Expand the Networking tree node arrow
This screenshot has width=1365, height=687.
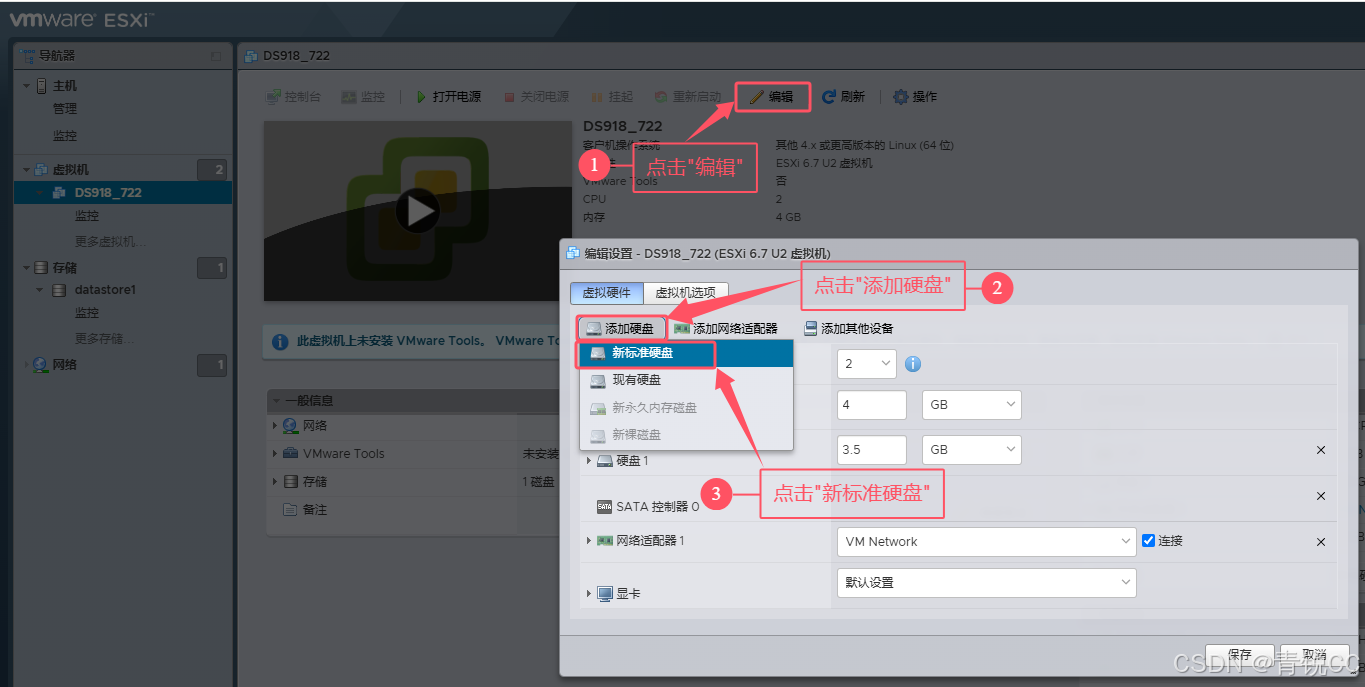click(x=27, y=365)
